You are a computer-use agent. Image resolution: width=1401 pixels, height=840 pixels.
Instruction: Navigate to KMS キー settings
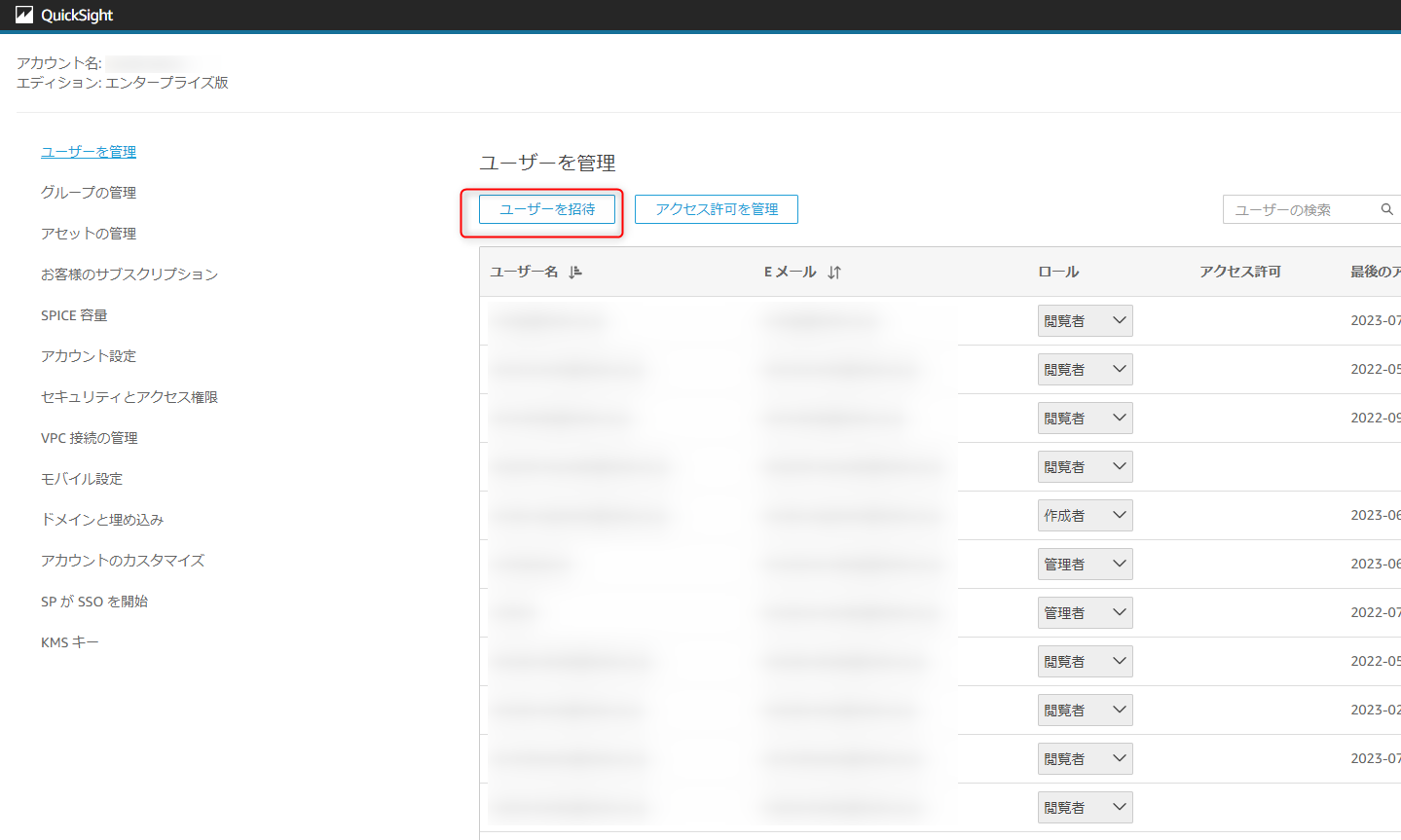pos(69,641)
